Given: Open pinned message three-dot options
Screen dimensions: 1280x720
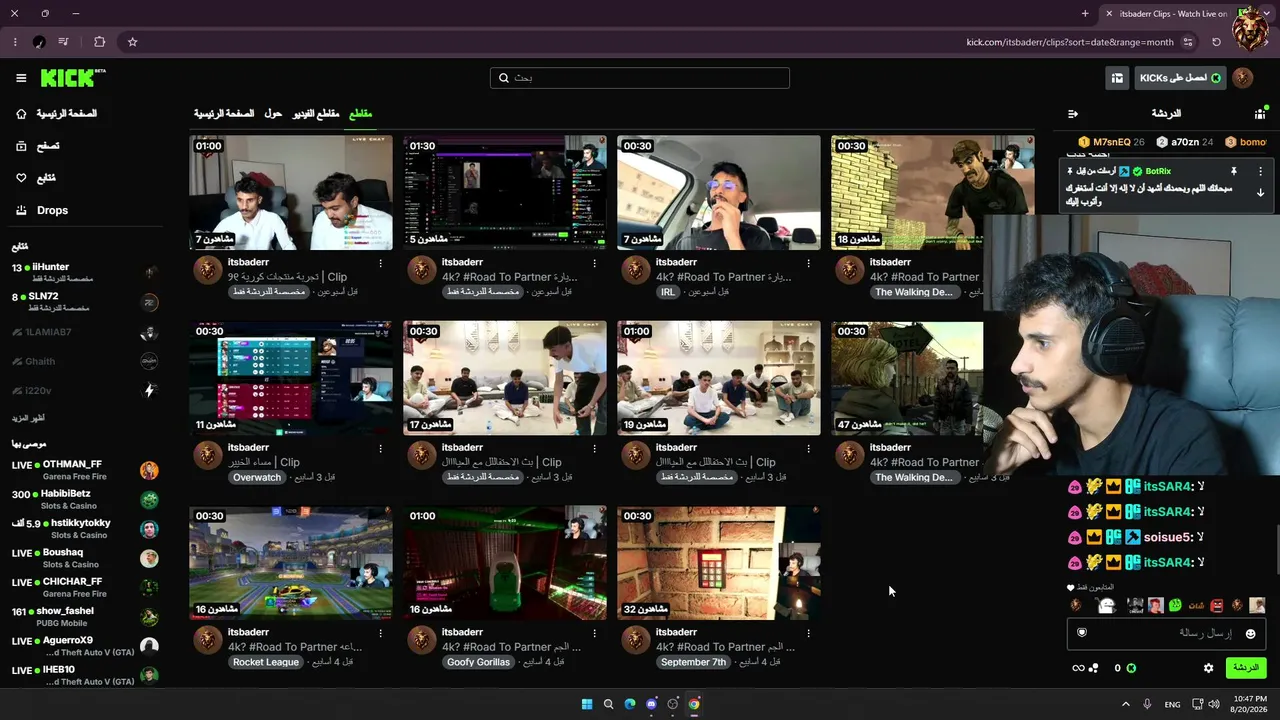Looking at the screenshot, I should point(1260,172).
